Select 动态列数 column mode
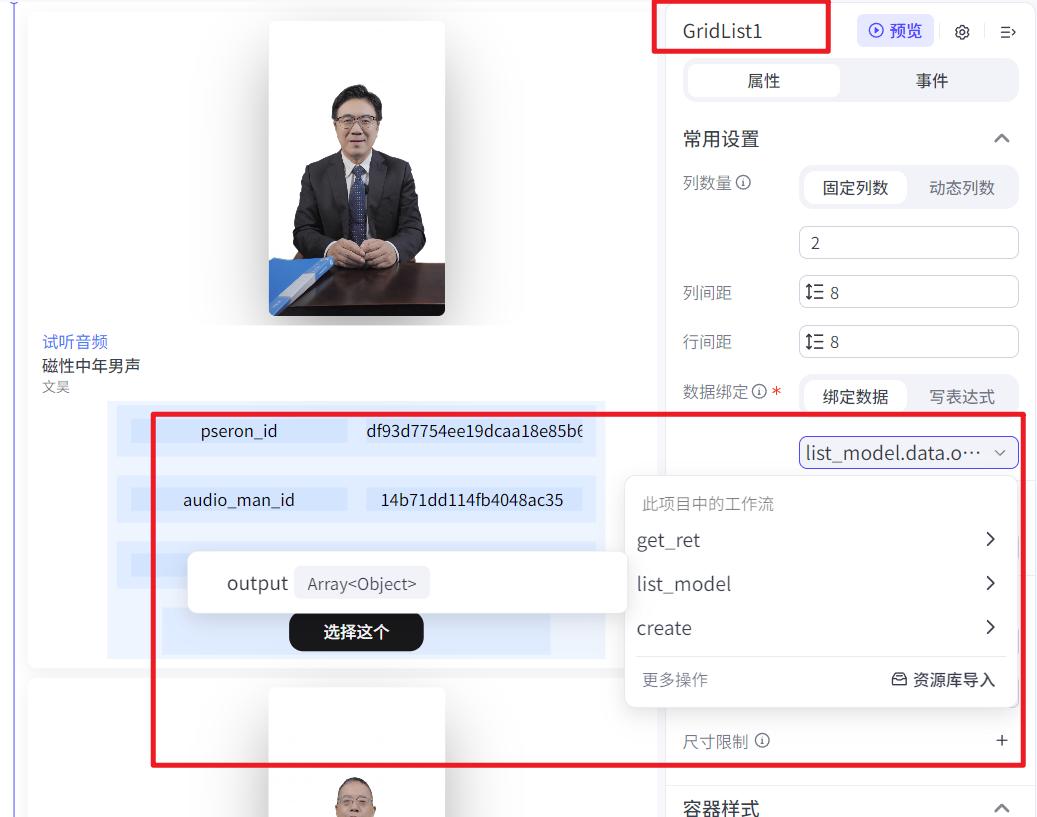This screenshot has width=1037, height=817. tap(963, 187)
